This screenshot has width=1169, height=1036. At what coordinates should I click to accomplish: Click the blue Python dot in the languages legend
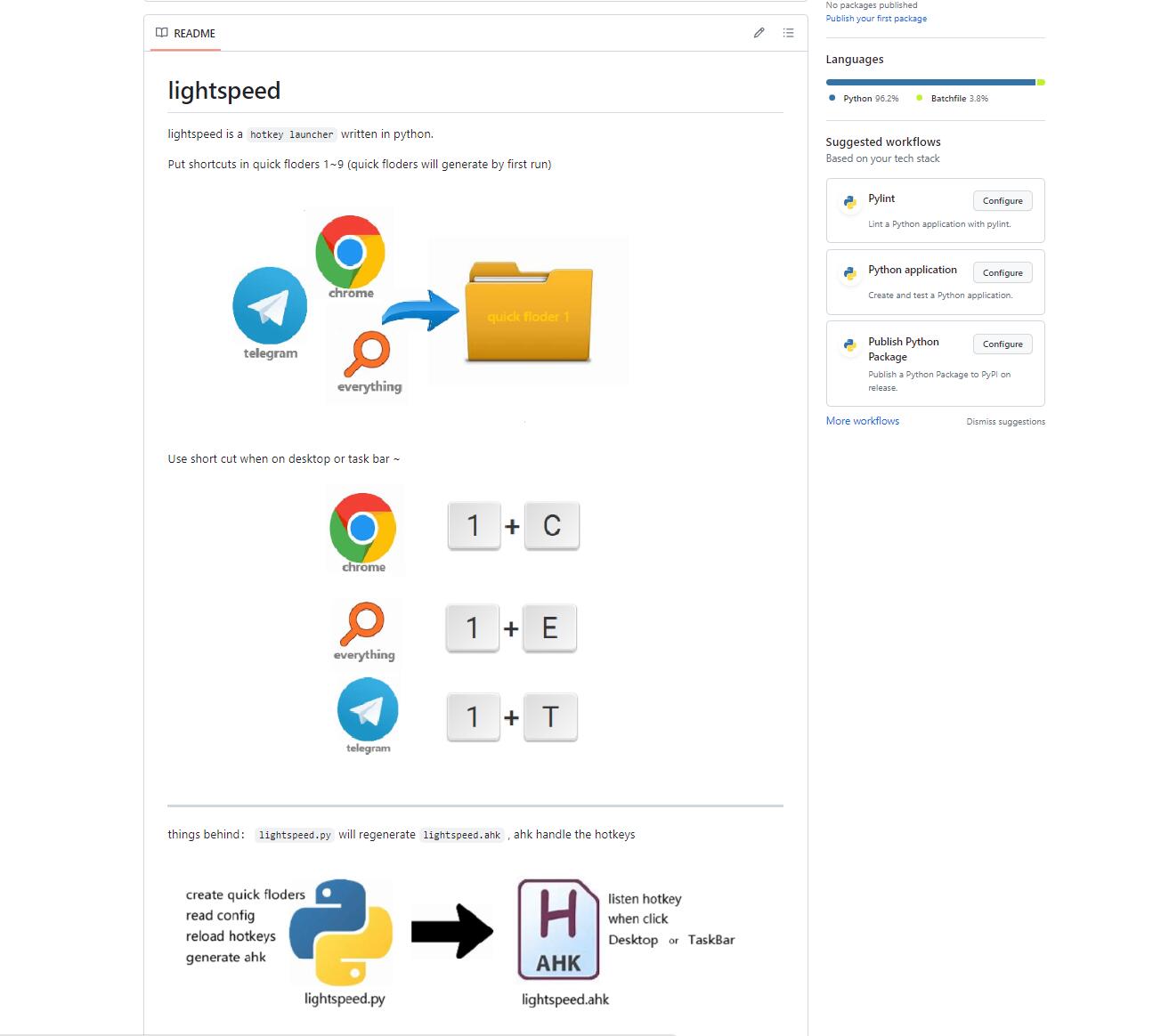tap(832, 98)
